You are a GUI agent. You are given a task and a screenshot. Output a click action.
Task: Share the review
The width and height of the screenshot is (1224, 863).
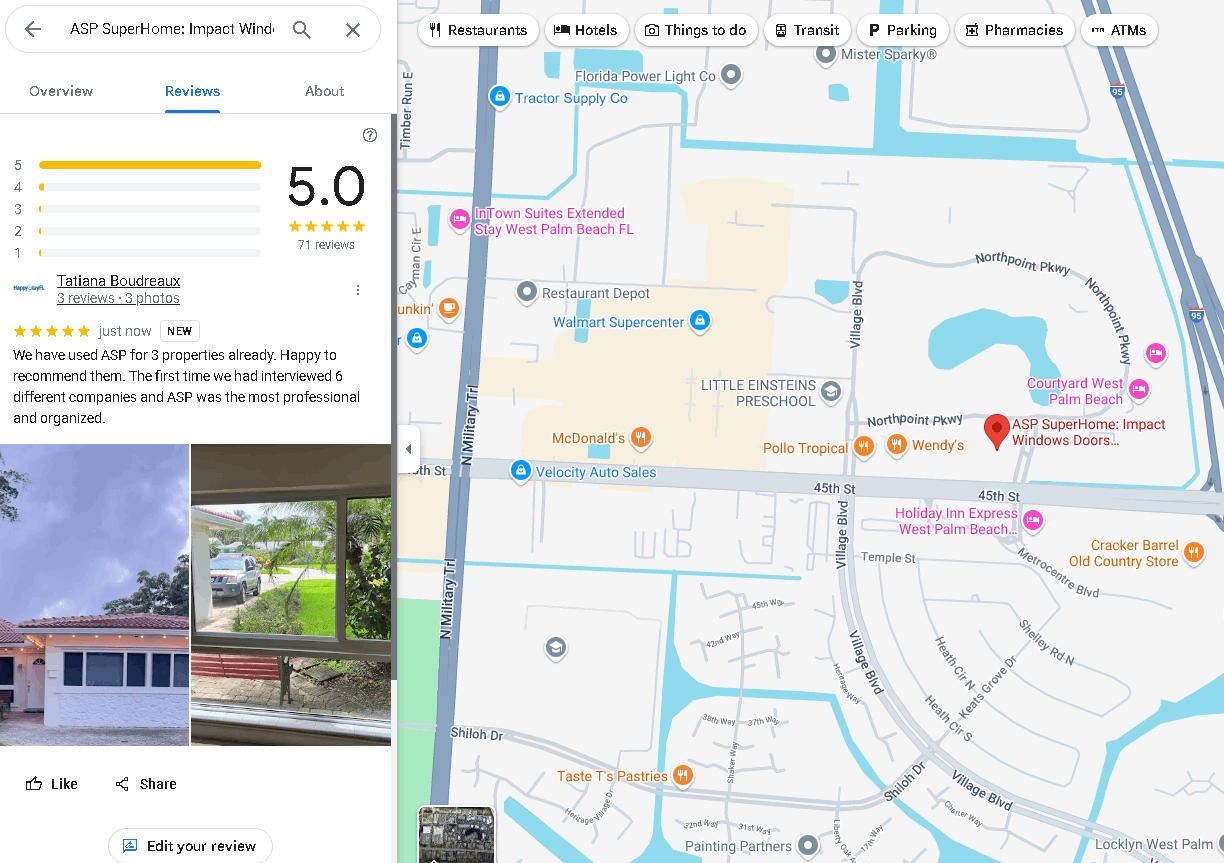coord(146,784)
